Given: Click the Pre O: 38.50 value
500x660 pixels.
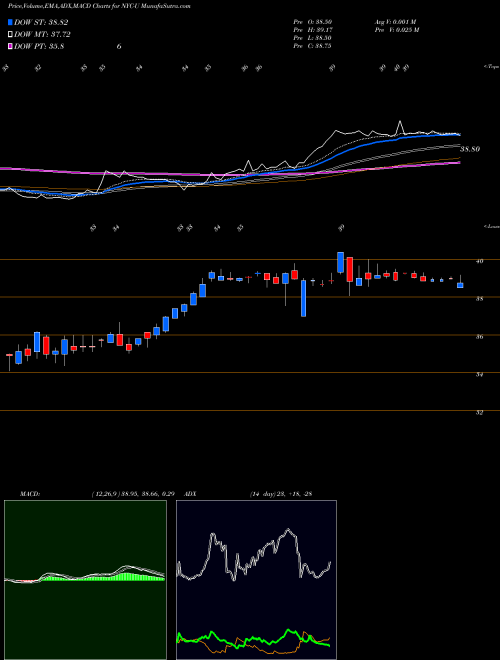Looking at the screenshot, I should point(312,21).
